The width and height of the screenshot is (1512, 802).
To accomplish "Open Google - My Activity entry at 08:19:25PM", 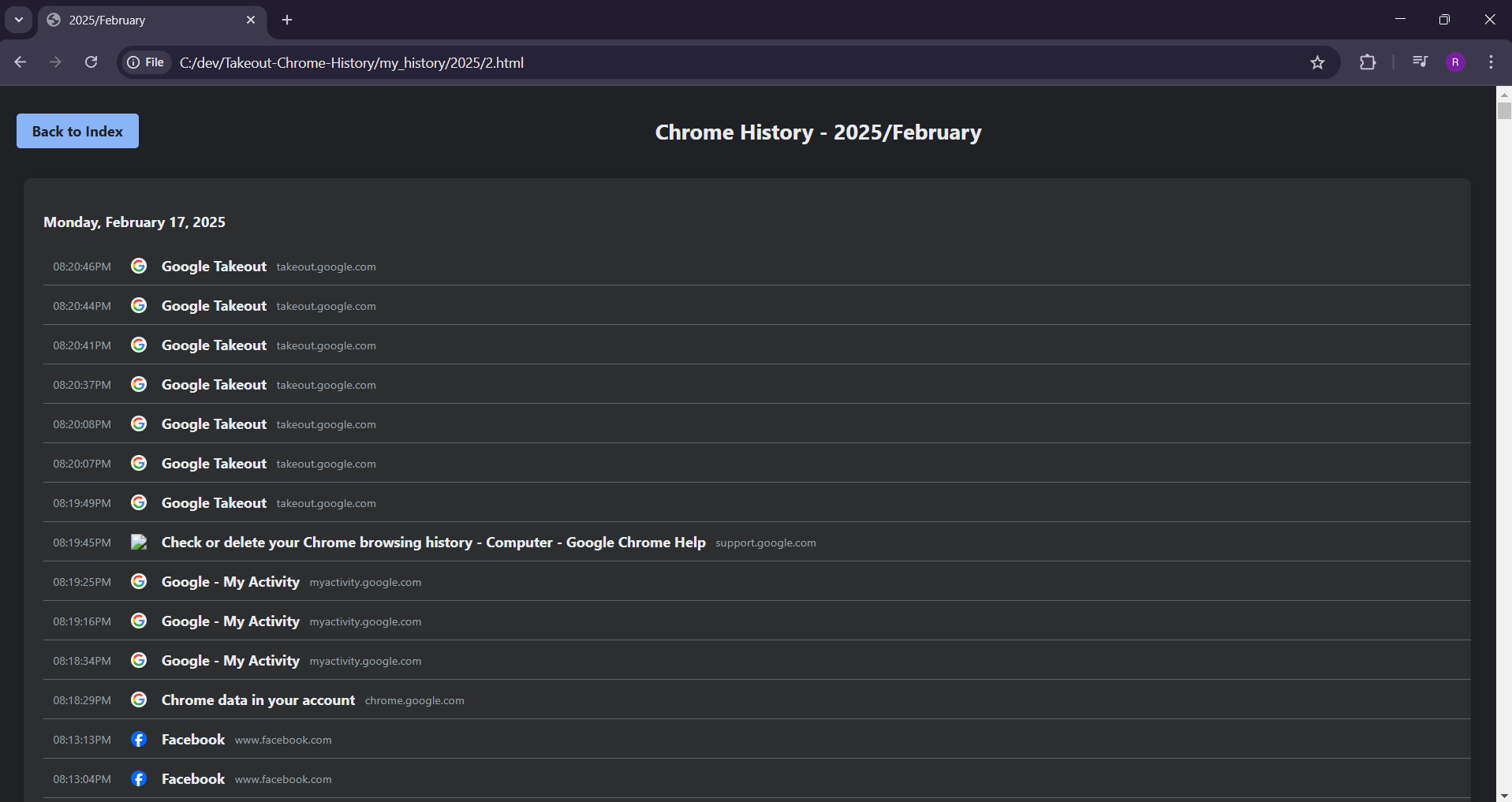I will point(230,582).
